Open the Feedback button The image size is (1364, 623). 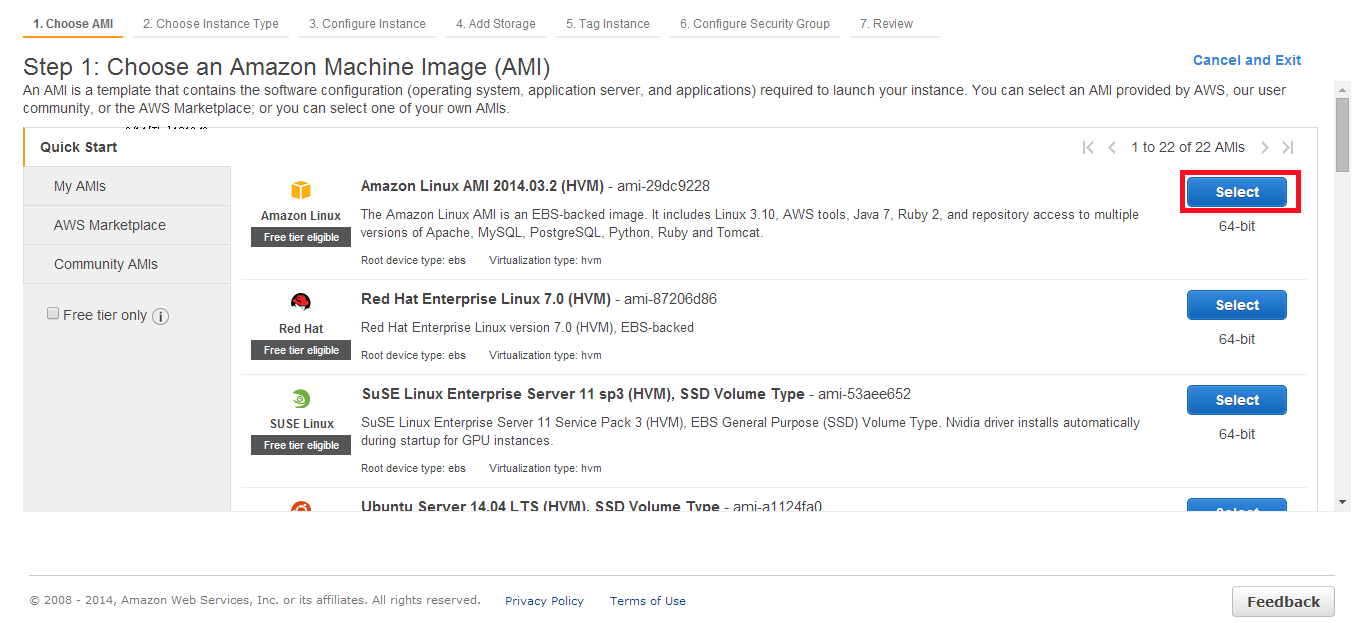point(1283,601)
